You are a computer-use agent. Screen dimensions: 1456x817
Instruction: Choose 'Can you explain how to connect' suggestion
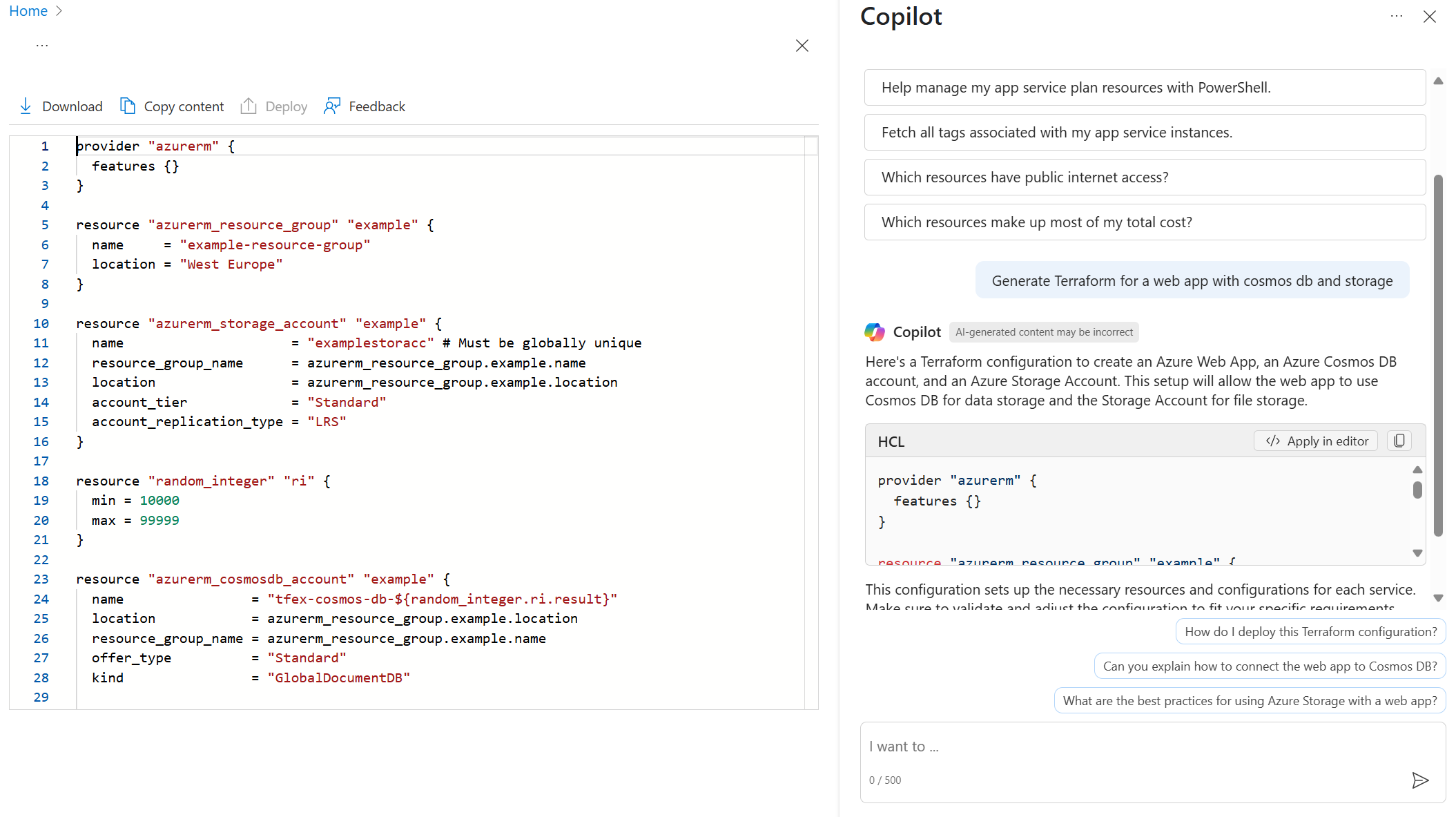(x=1270, y=666)
